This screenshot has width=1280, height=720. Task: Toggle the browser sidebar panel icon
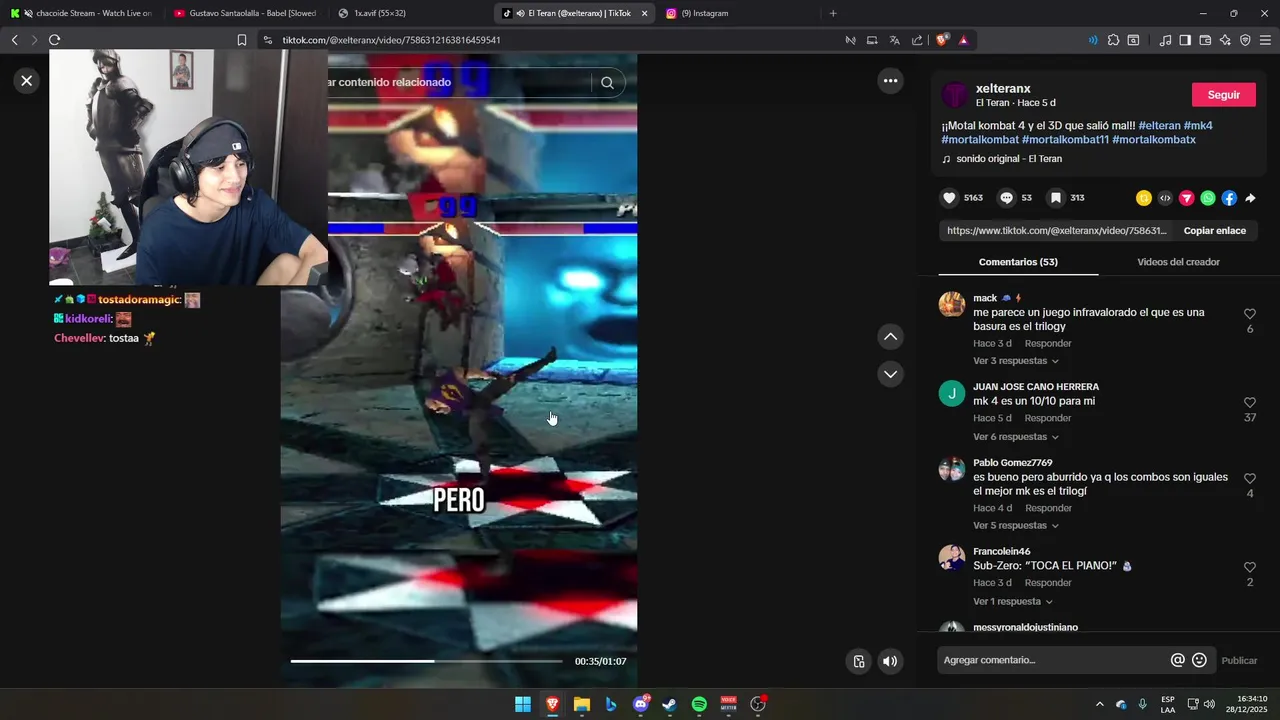tap(1185, 40)
